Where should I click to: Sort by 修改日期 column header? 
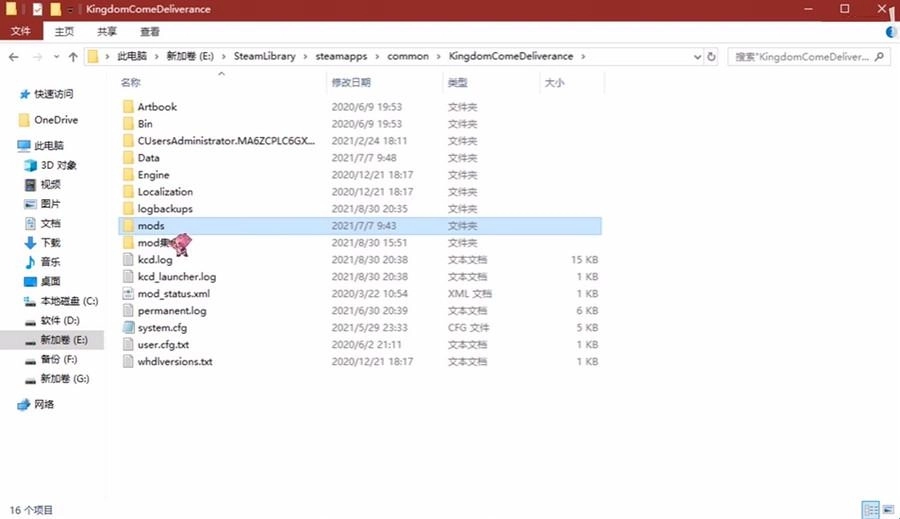coord(351,82)
